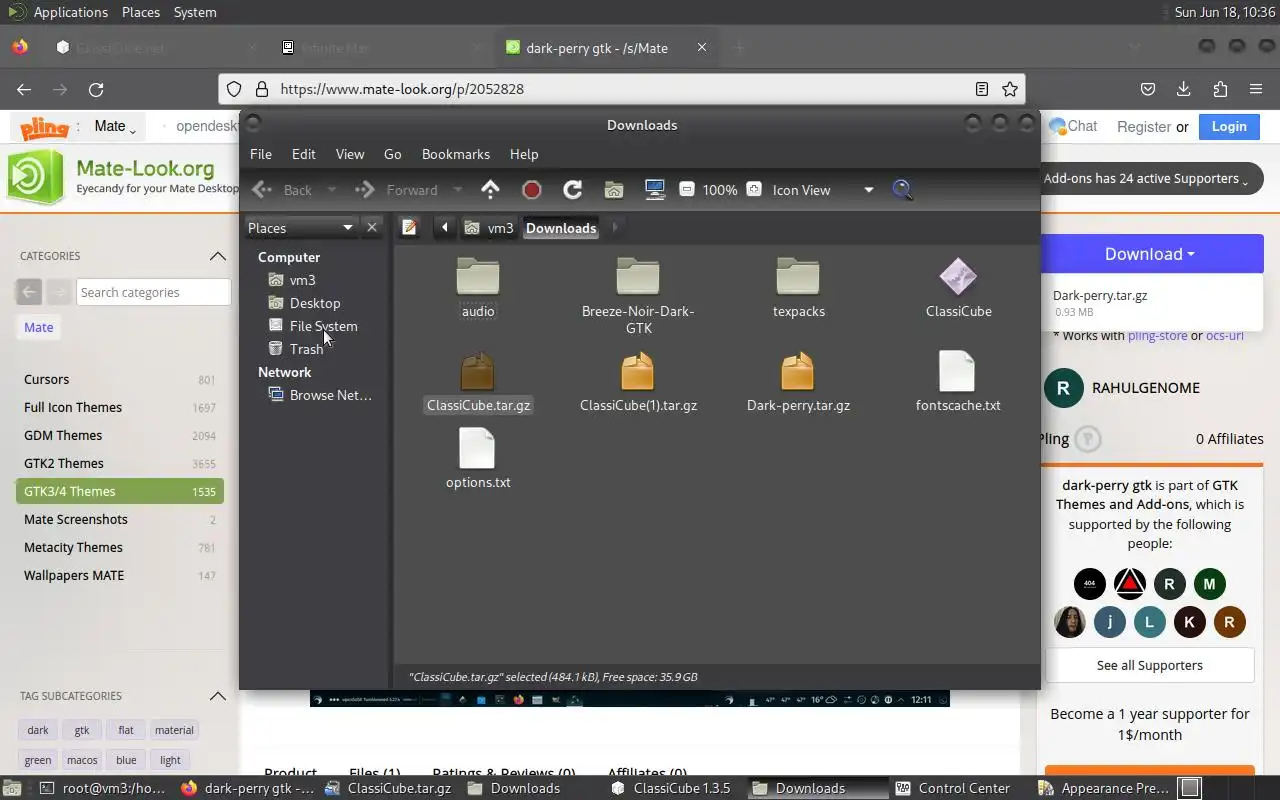Collapse the Categories section
This screenshot has width=1280, height=800.
tap(217, 256)
